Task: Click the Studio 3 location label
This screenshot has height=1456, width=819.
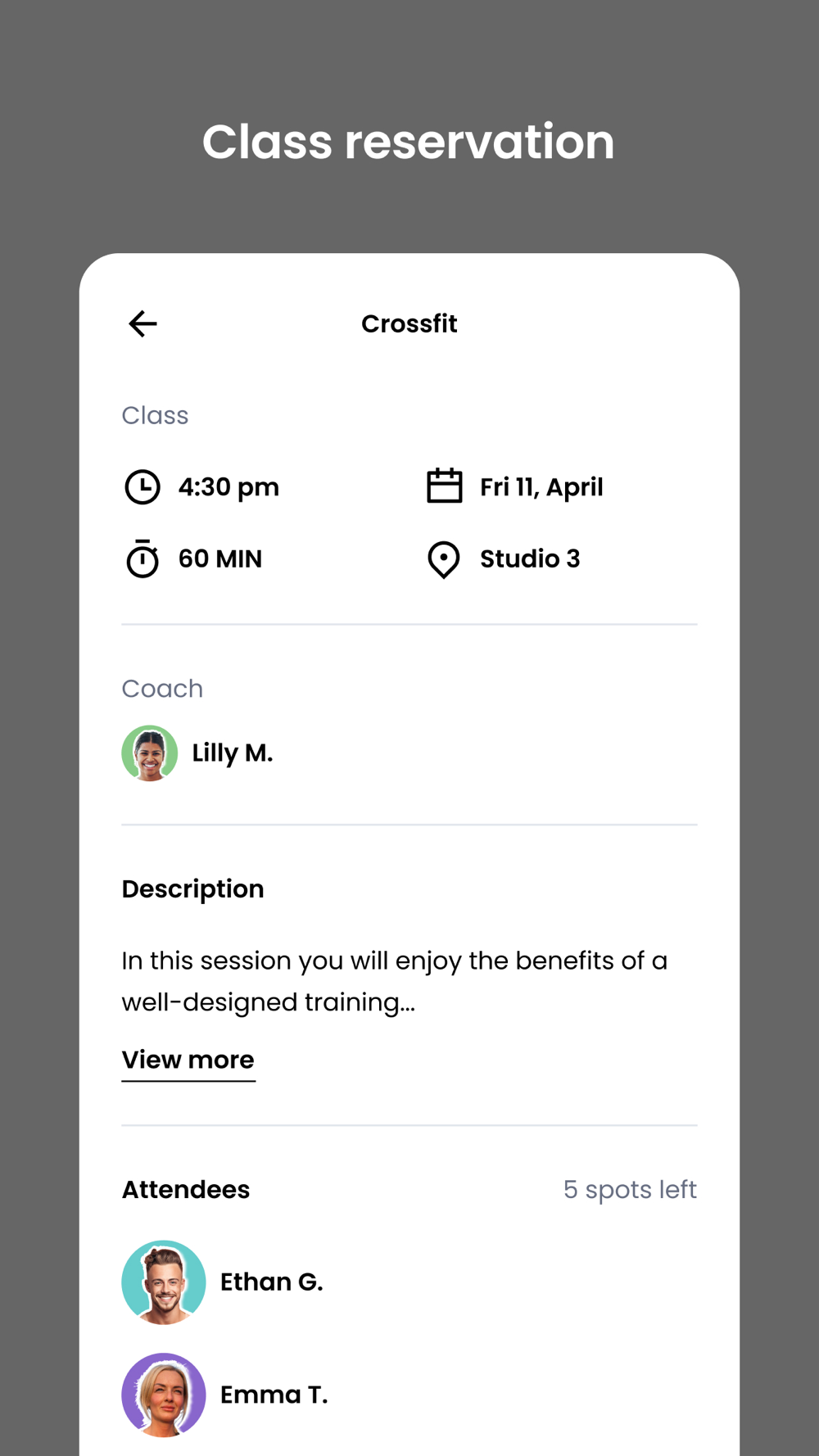Action: [x=530, y=559]
